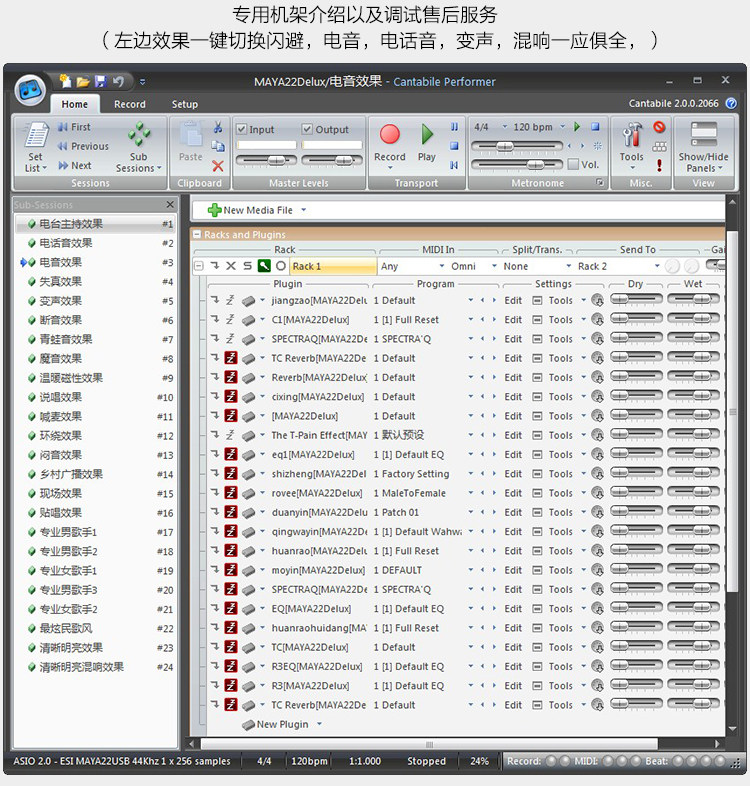
Task: Open the Send To Rack 2 dropdown
Action: pyautogui.click(x=619, y=266)
